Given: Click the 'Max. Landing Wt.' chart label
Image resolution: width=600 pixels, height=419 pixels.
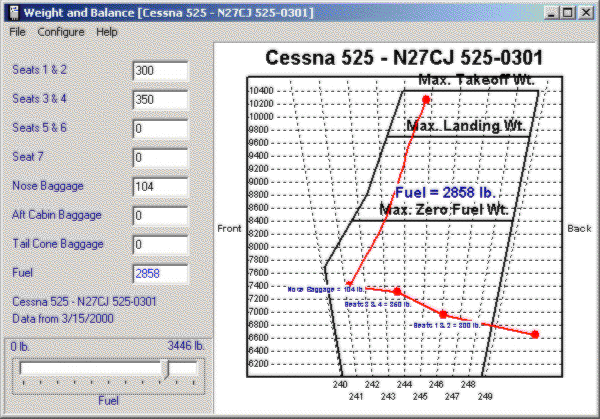Looking at the screenshot, I should coord(466,126).
